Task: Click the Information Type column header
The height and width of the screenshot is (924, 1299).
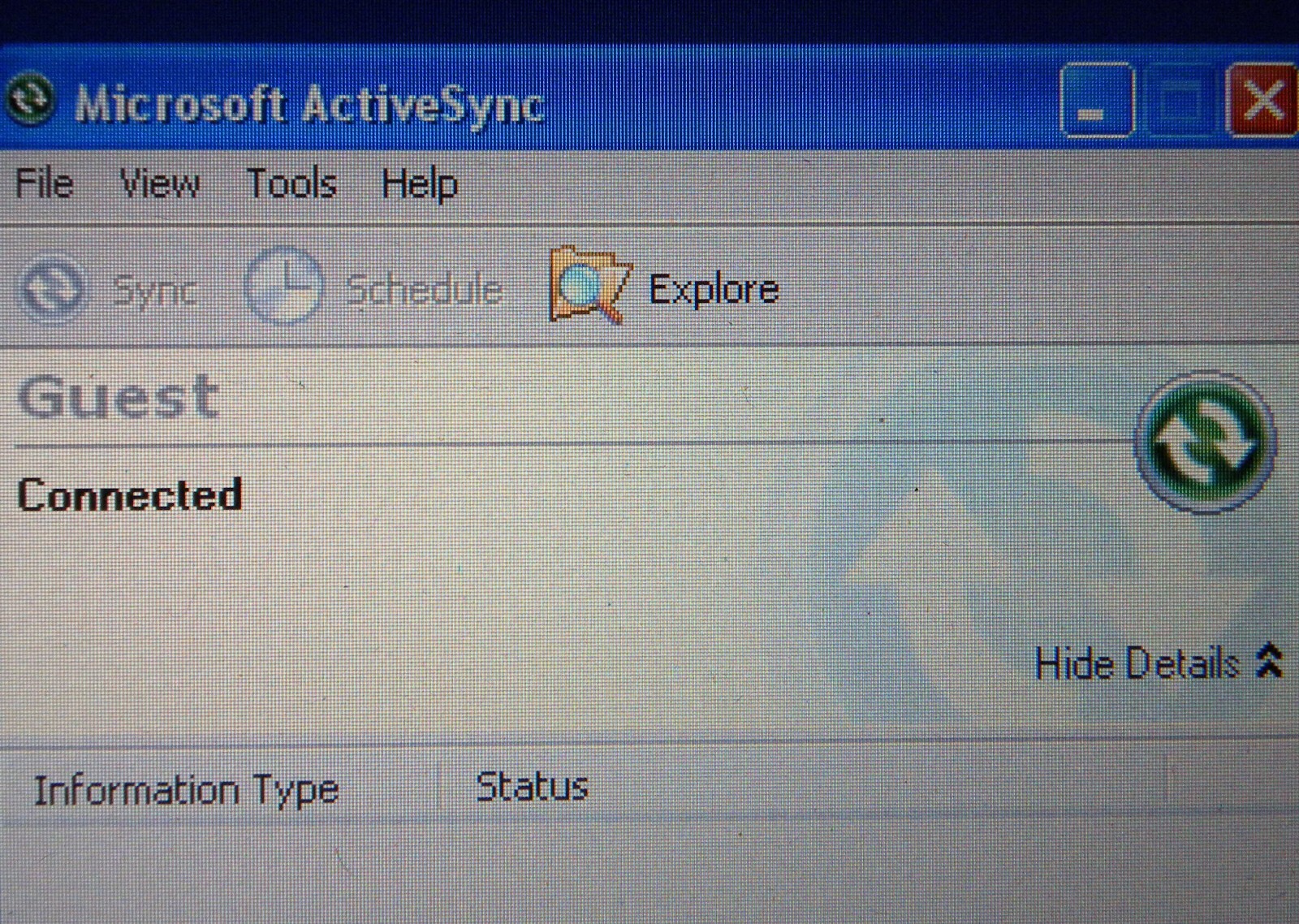Action: tap(186, 790)
